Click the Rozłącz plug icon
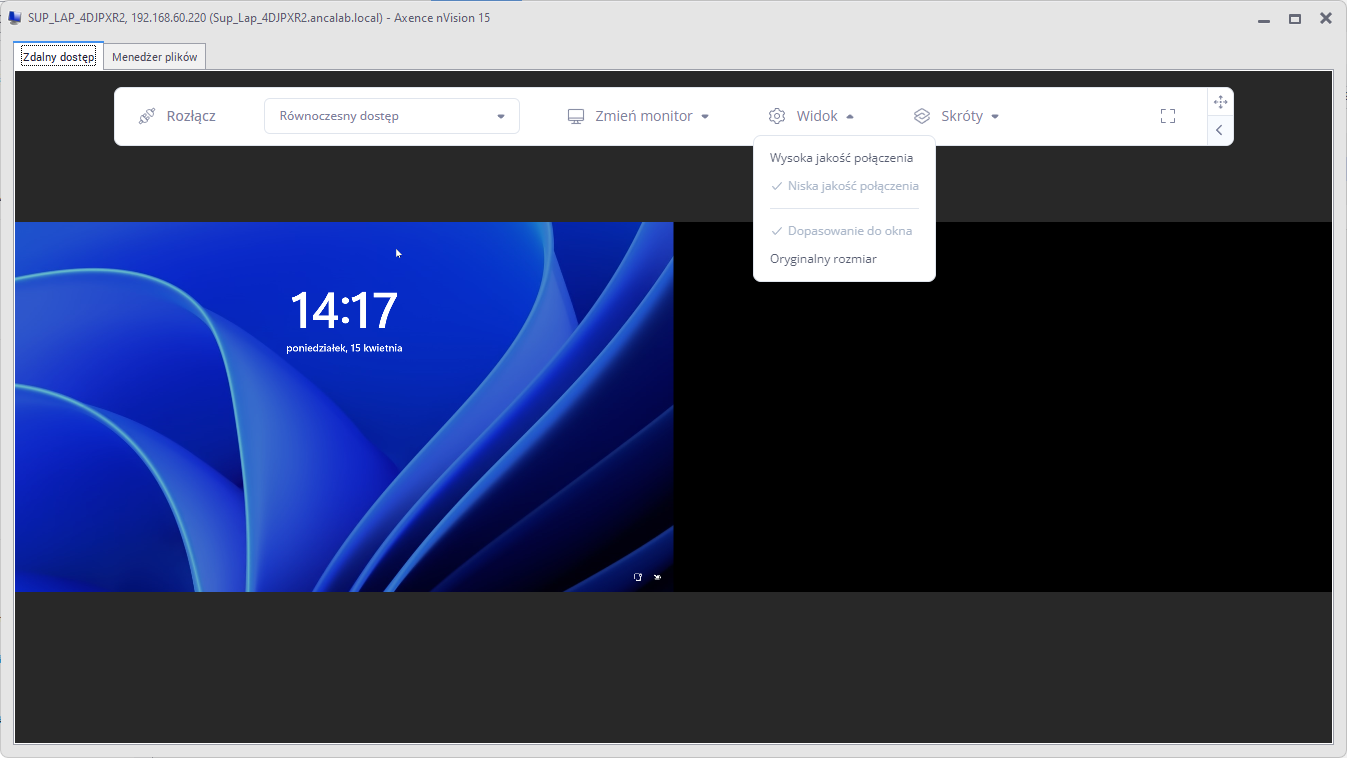The image size is (1347, 758). pyautogui.click(x=147, y=116)
